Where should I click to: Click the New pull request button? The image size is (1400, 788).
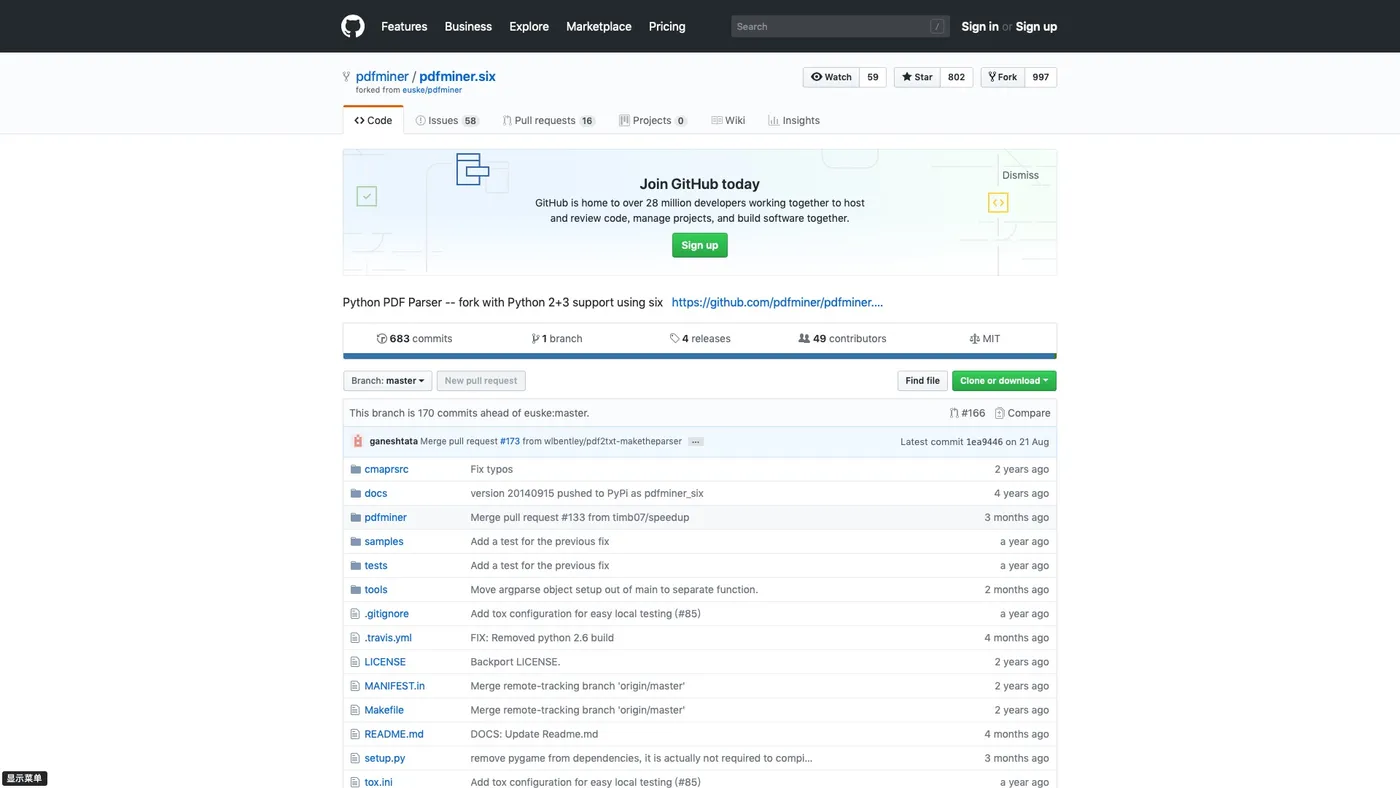point(481,381)
